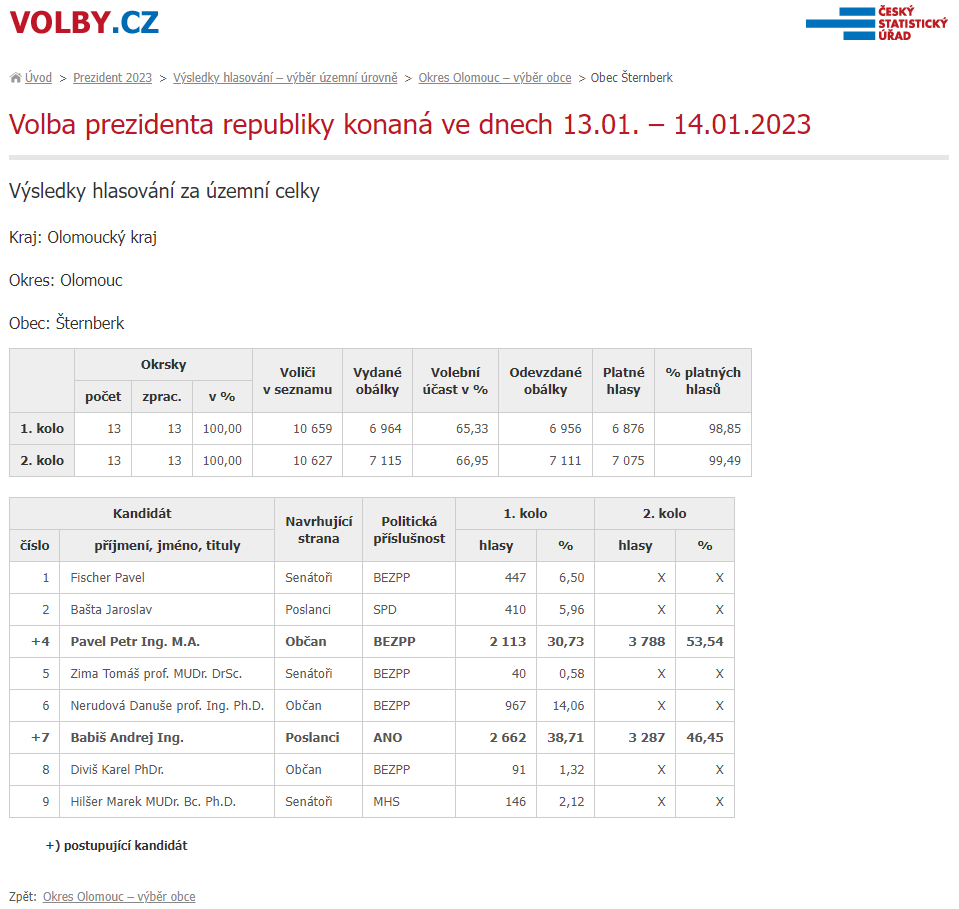959x909 pixels.
Task: Click the home icon in breadcrumb
Action: point(15,78)
